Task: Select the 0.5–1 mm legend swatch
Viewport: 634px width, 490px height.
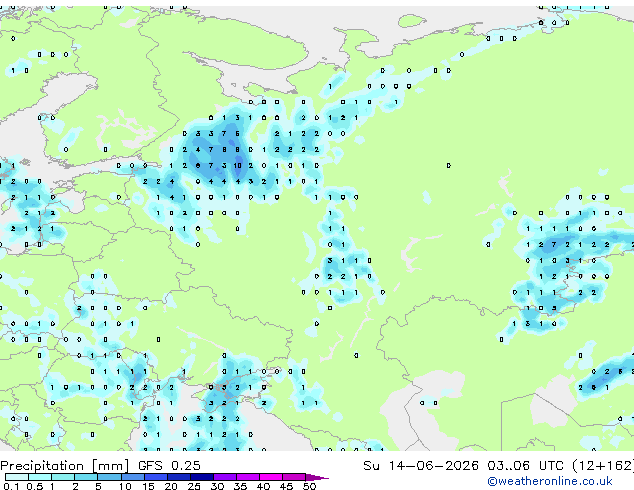Action: click(x=40, y=477)
